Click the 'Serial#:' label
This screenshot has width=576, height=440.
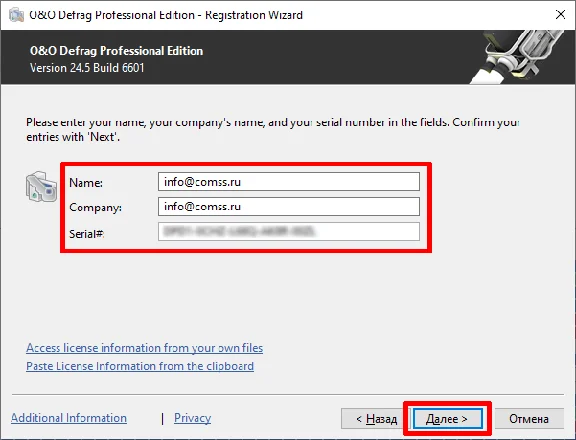pyautogui.click(x=87, y=234)
